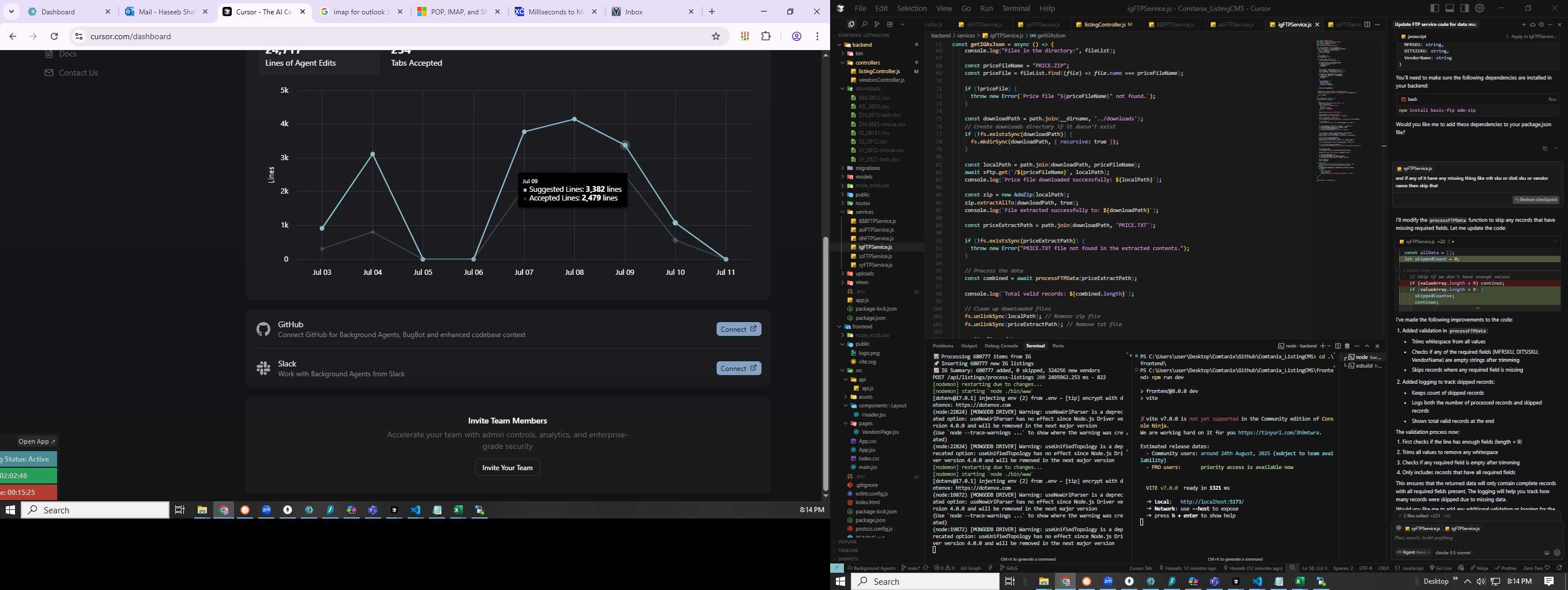Click chat input 'Plan, search, build anything'

click(1477, 538)
